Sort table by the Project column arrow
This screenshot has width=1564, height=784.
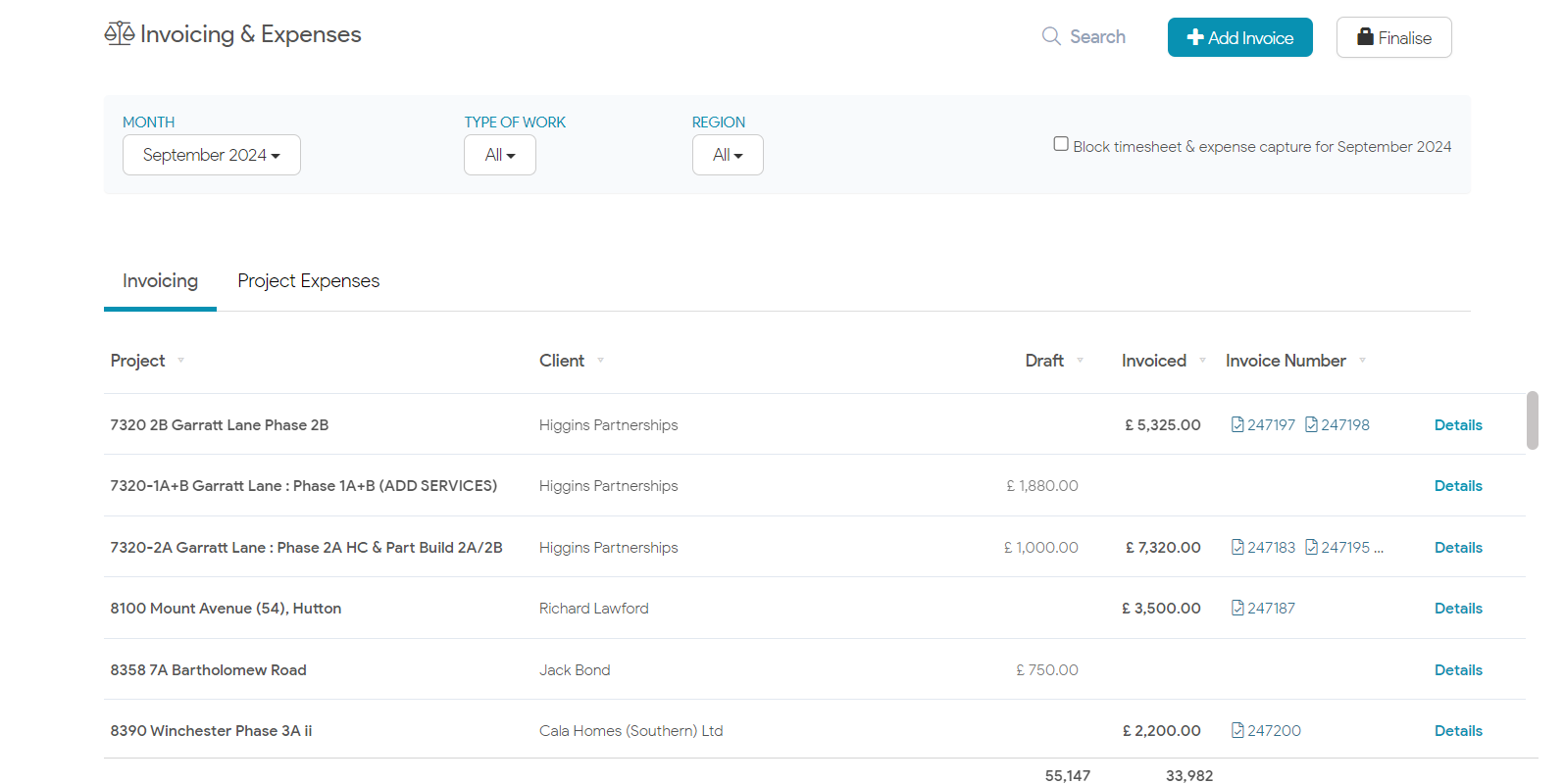(x=180, y=361)
